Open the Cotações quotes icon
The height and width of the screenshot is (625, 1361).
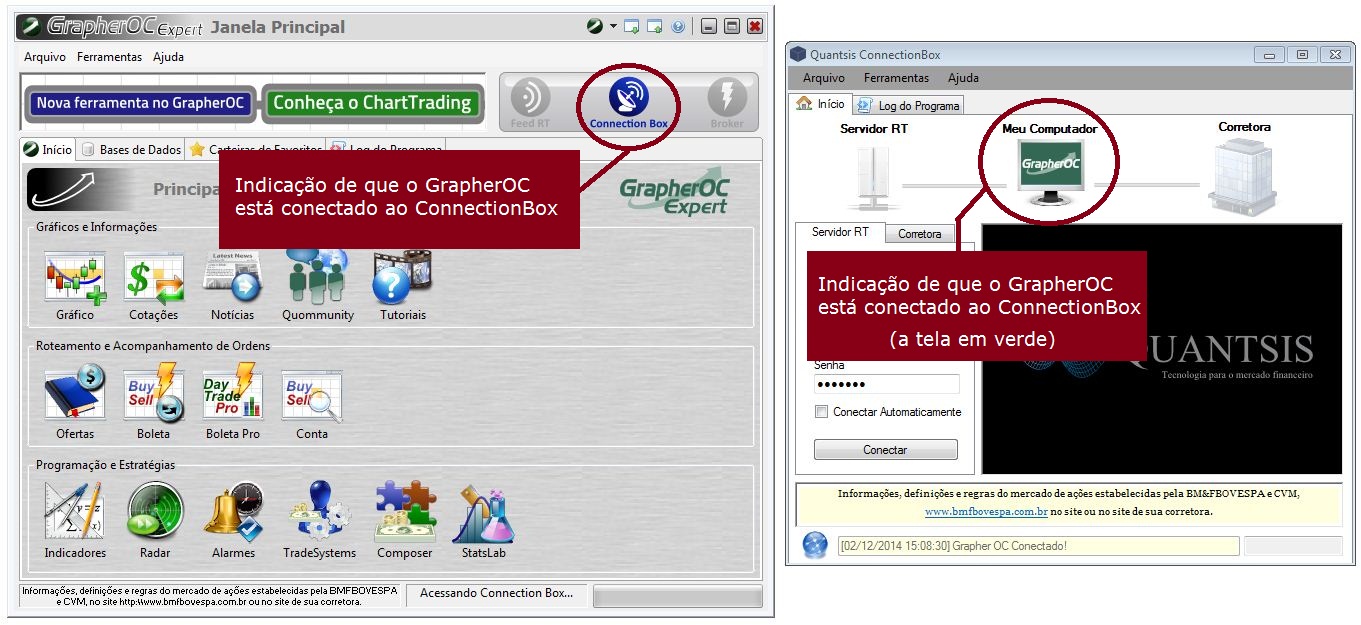pos(154,278)
